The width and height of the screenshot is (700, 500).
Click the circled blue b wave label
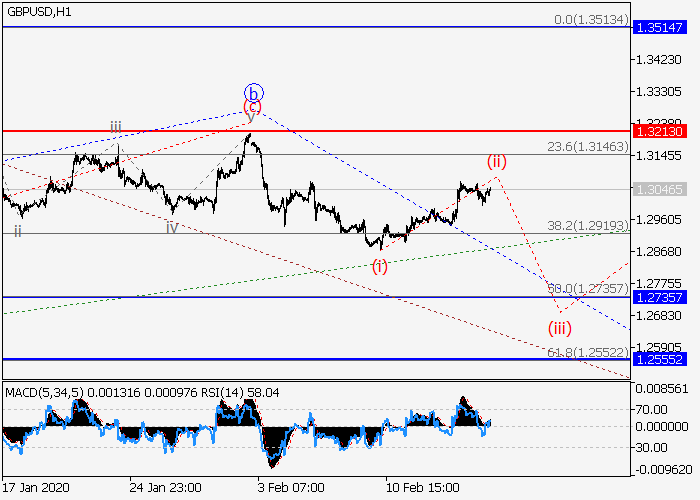point(254,91)
